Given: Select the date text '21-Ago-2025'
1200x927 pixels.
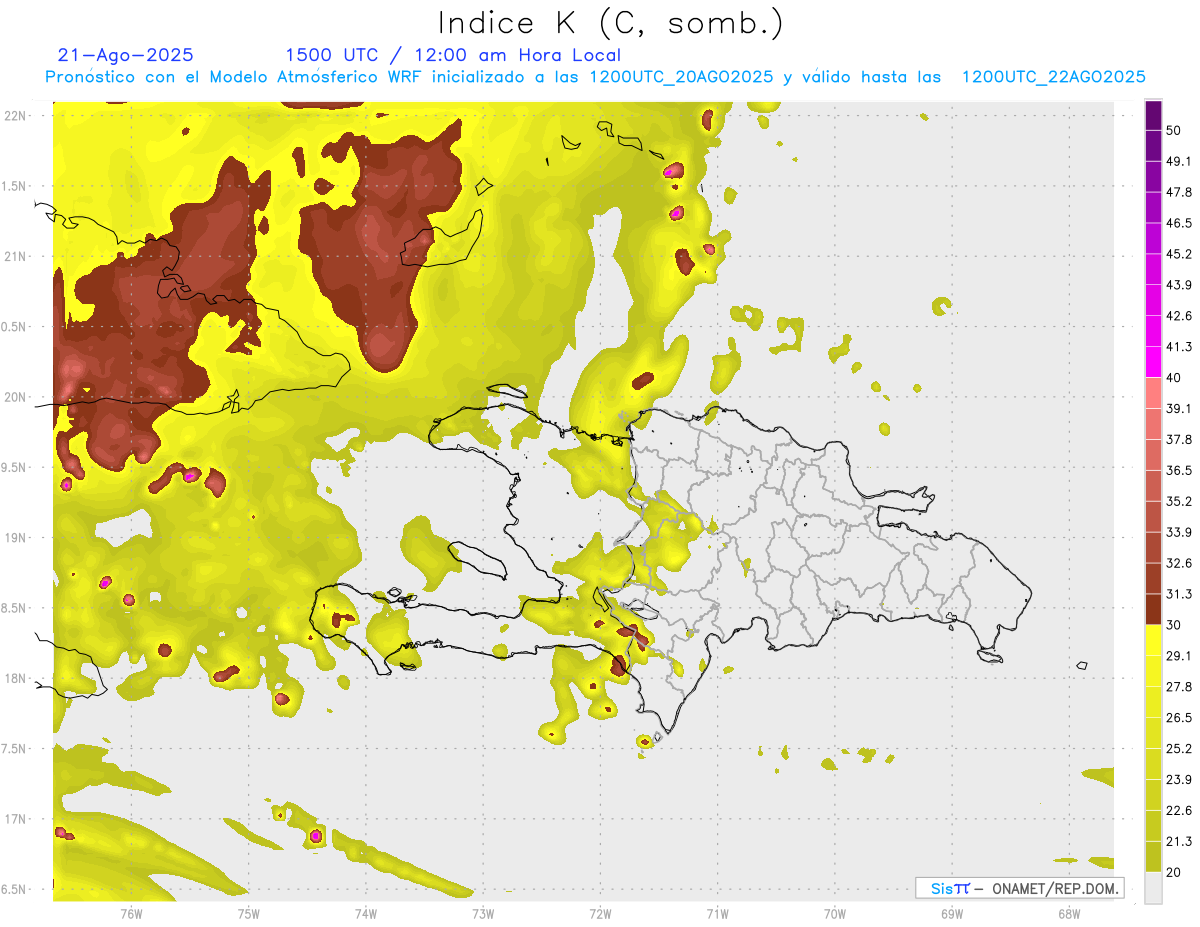Looking at the screenshot, I should coord(125,55).
